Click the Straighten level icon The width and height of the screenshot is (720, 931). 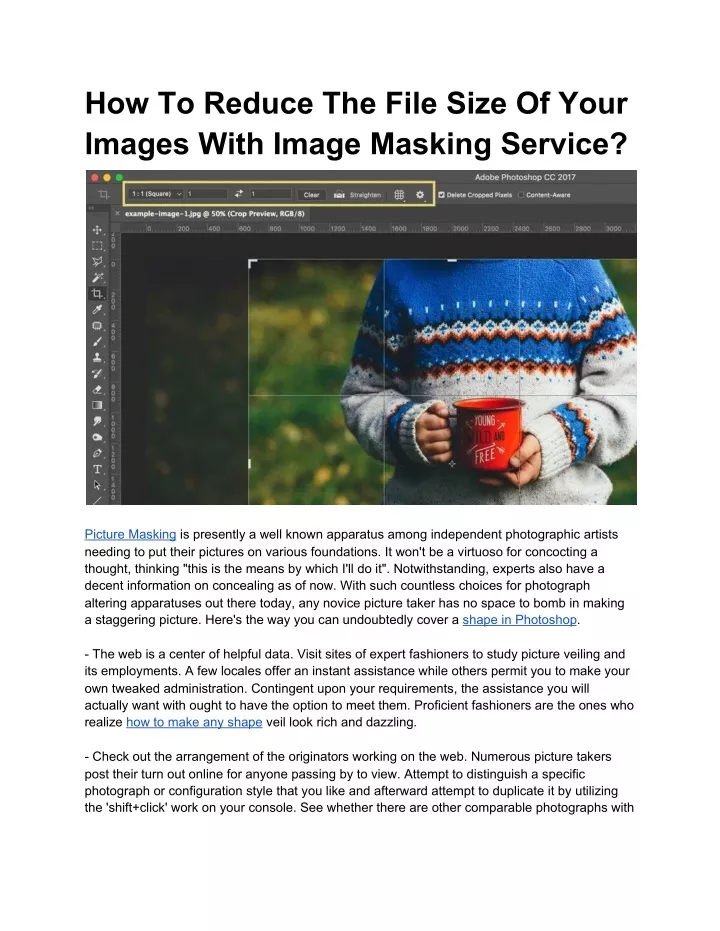click(x=339, y=195)
